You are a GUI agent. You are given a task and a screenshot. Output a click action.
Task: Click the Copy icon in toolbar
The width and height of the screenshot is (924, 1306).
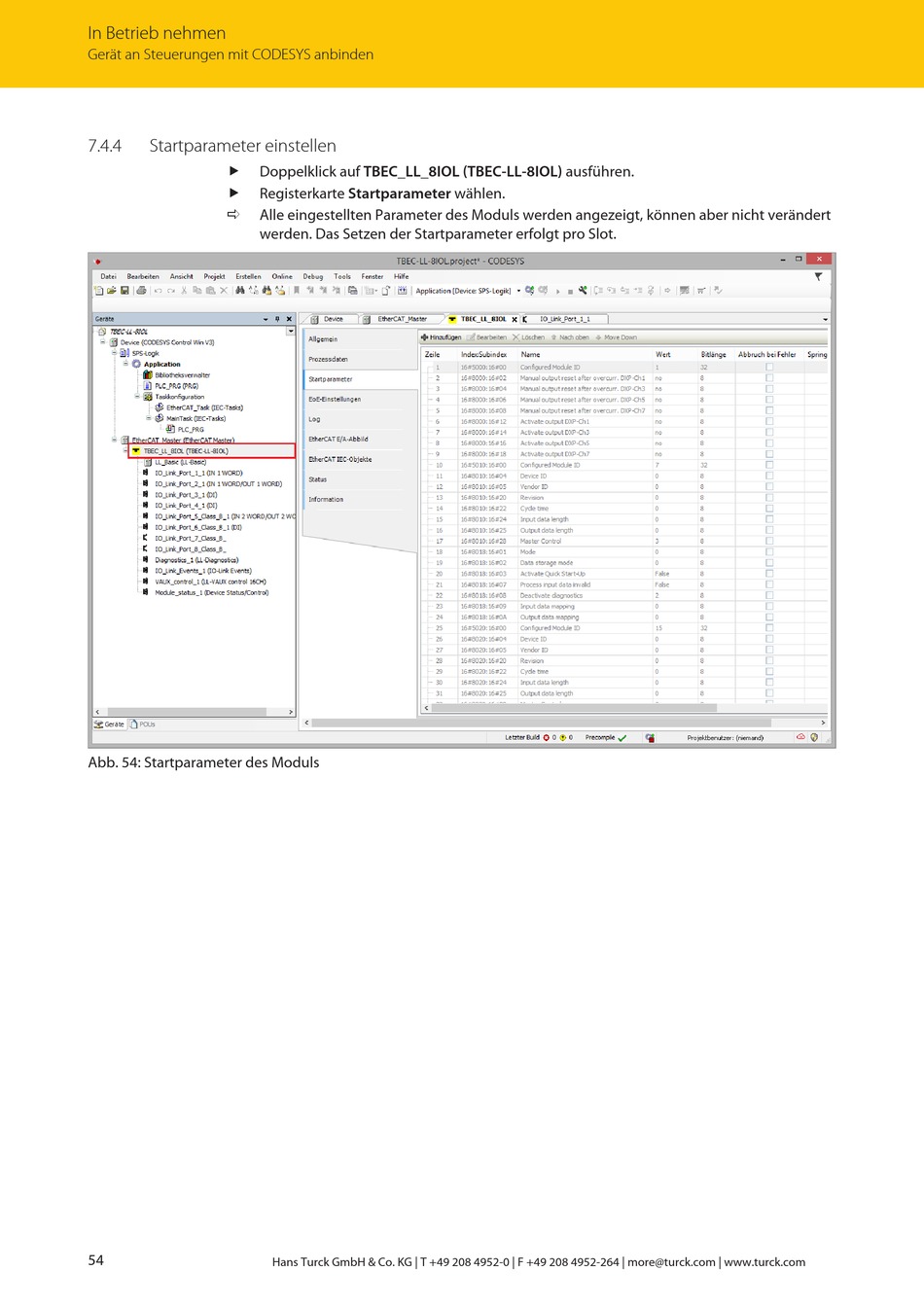point(197,290)
